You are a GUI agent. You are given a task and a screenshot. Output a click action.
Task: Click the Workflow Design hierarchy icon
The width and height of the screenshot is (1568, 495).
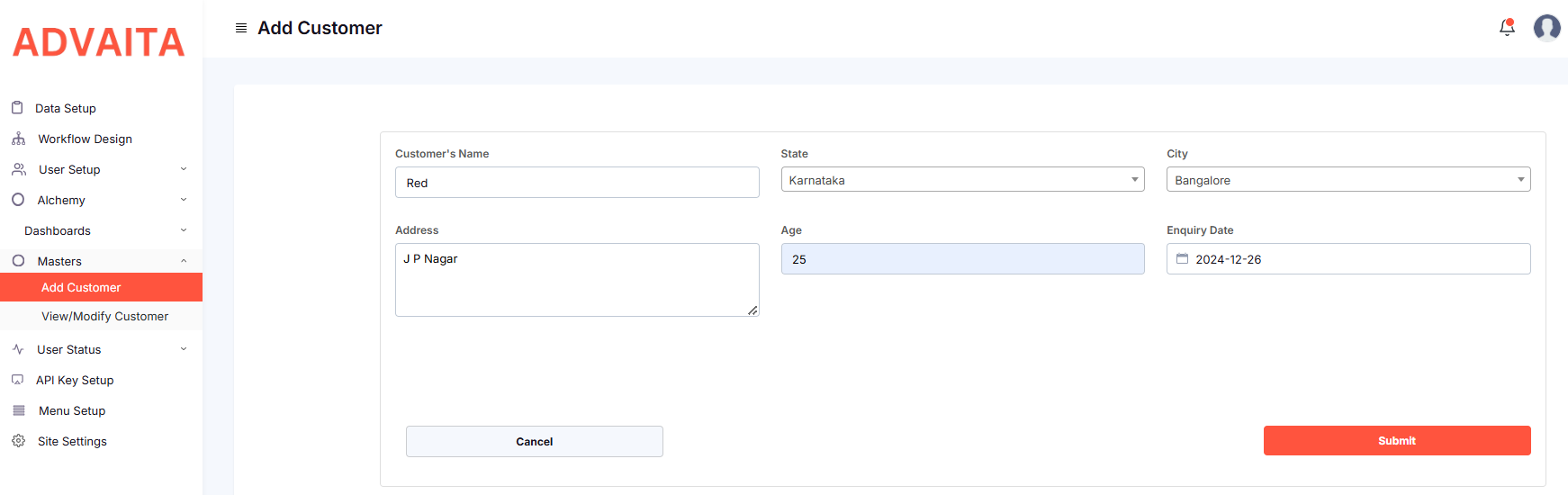[18, 139]
